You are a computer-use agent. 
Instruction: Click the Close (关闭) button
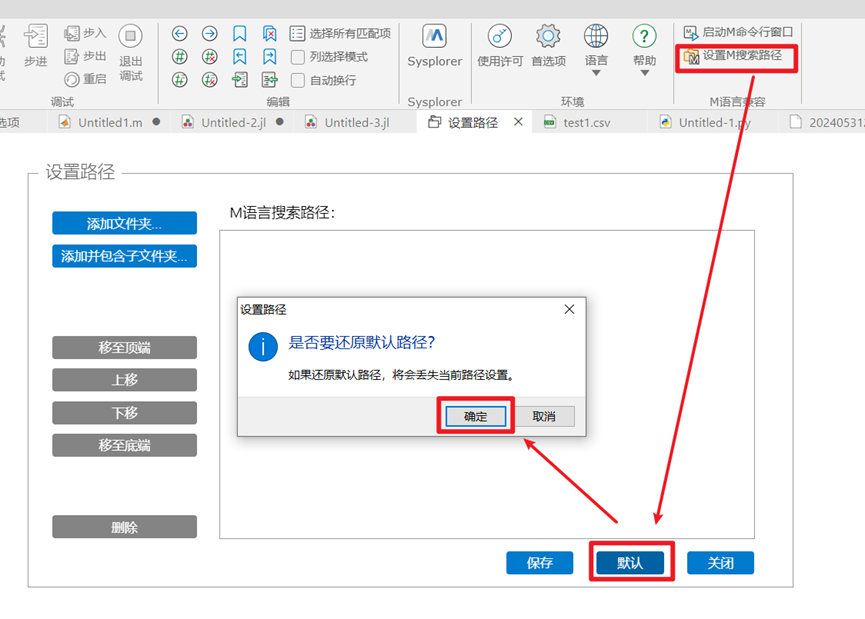720,563
